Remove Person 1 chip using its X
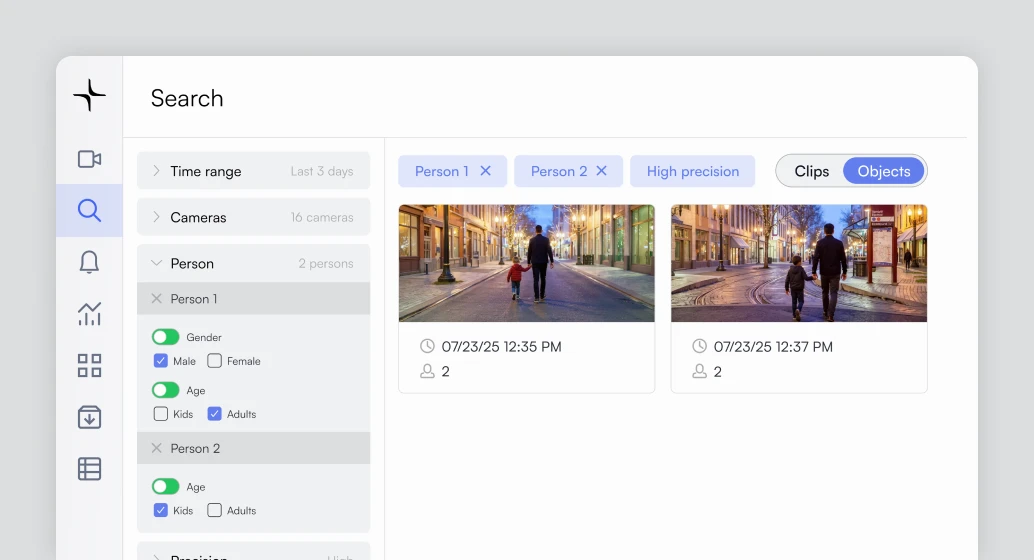 pos(485,171)
